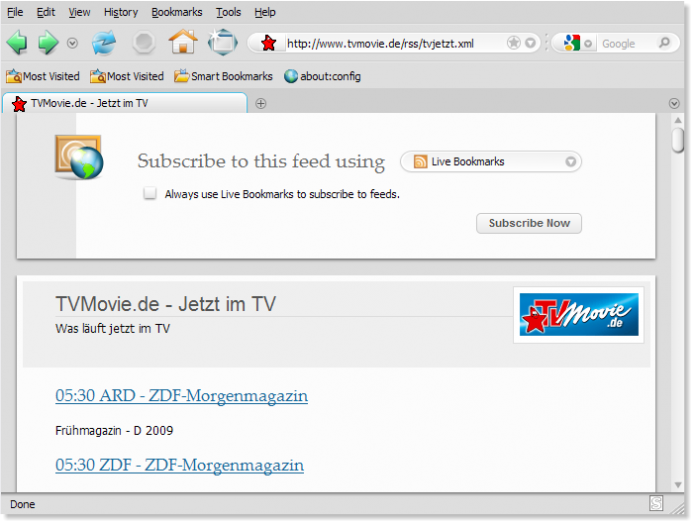Click the scrollbar down arrow
The image size is (695, 525).
pyautogui.click(x=678, y=485)
